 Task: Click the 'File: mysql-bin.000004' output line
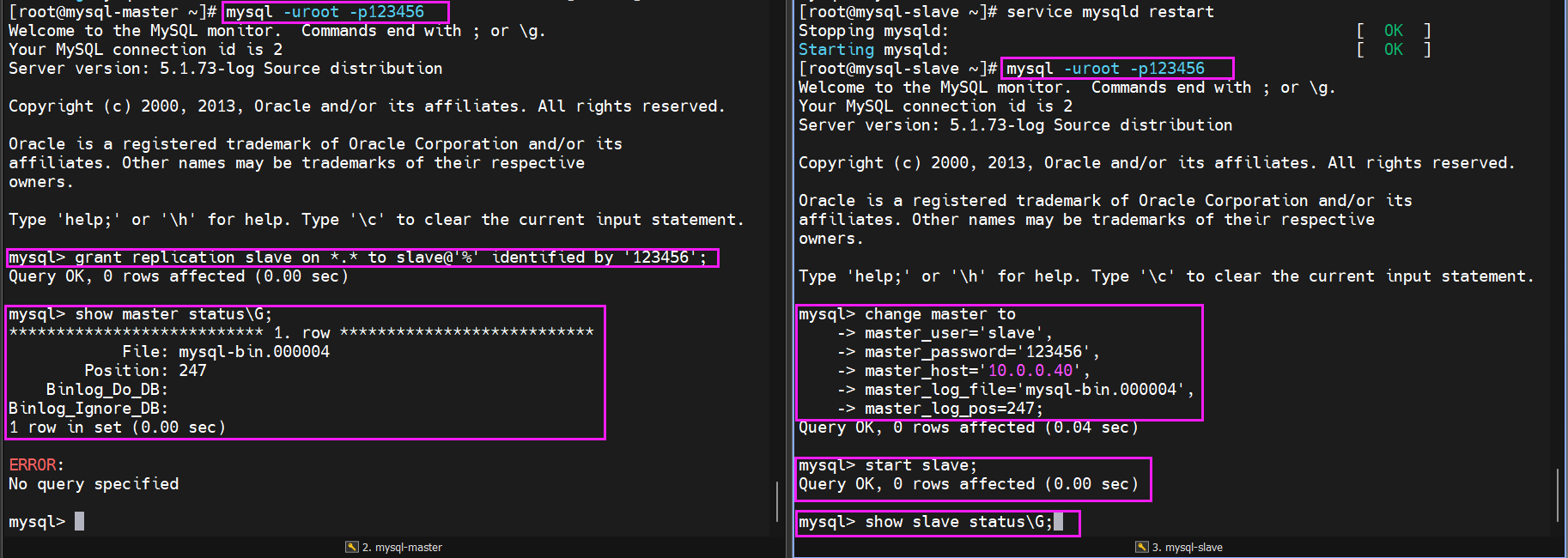pyautogui.click(x=226, y=352)
